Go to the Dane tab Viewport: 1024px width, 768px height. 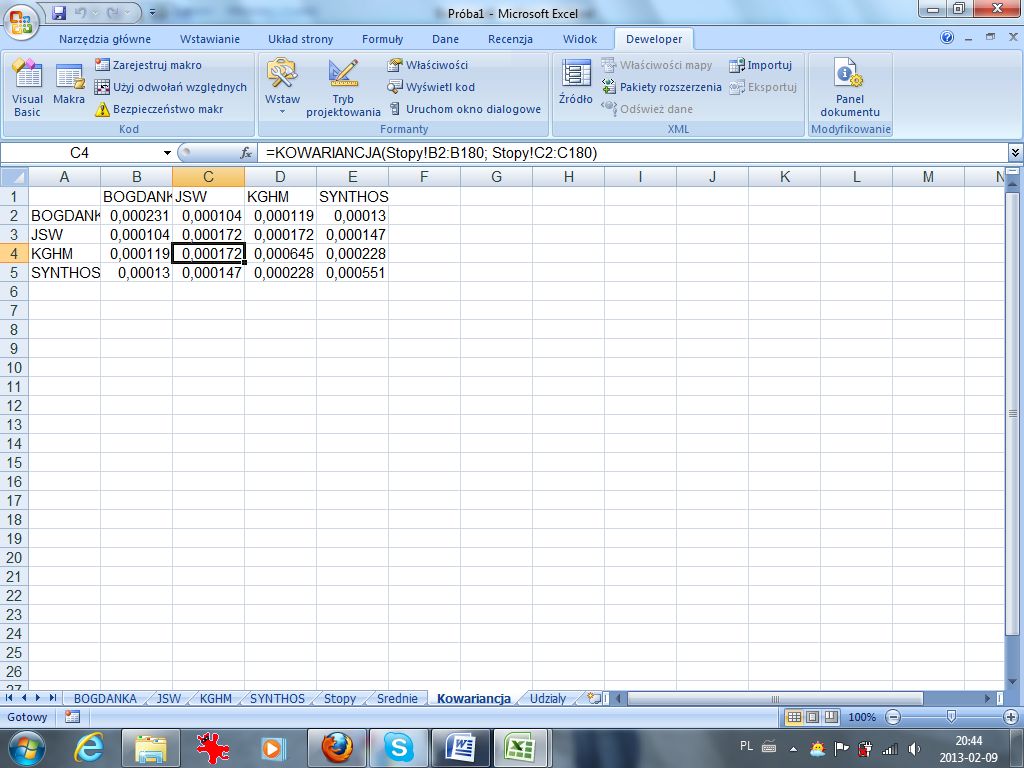[x=445, y=39]
